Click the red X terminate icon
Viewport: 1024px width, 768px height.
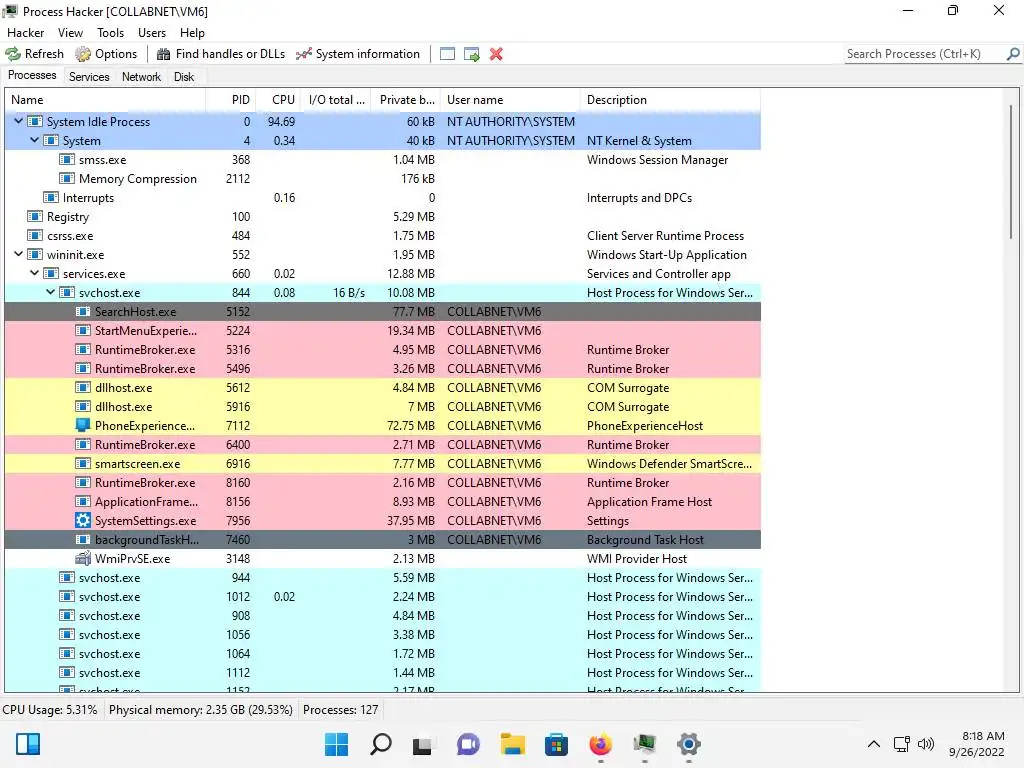click(x=496, y=54)
